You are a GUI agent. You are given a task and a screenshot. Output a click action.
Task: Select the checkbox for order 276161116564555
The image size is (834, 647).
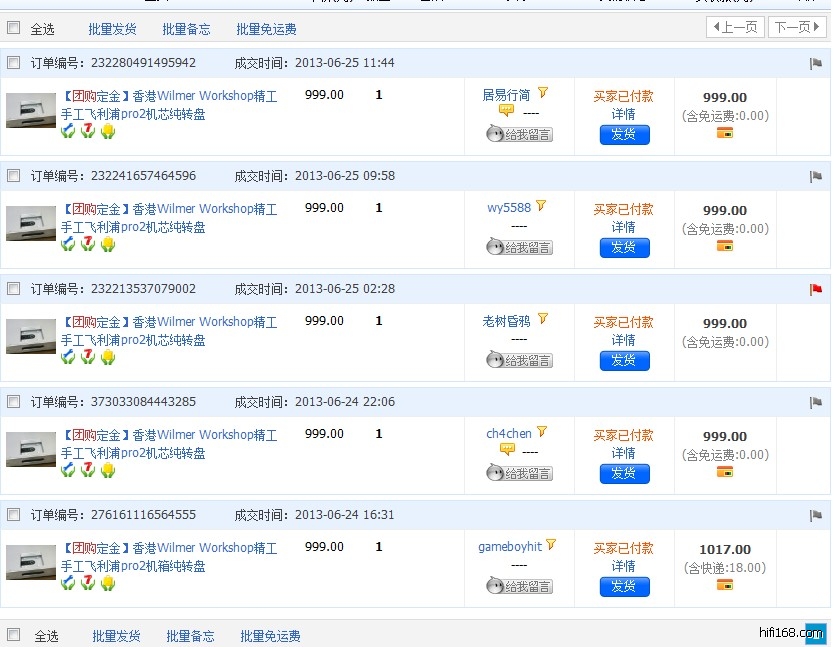coord(14,515)
